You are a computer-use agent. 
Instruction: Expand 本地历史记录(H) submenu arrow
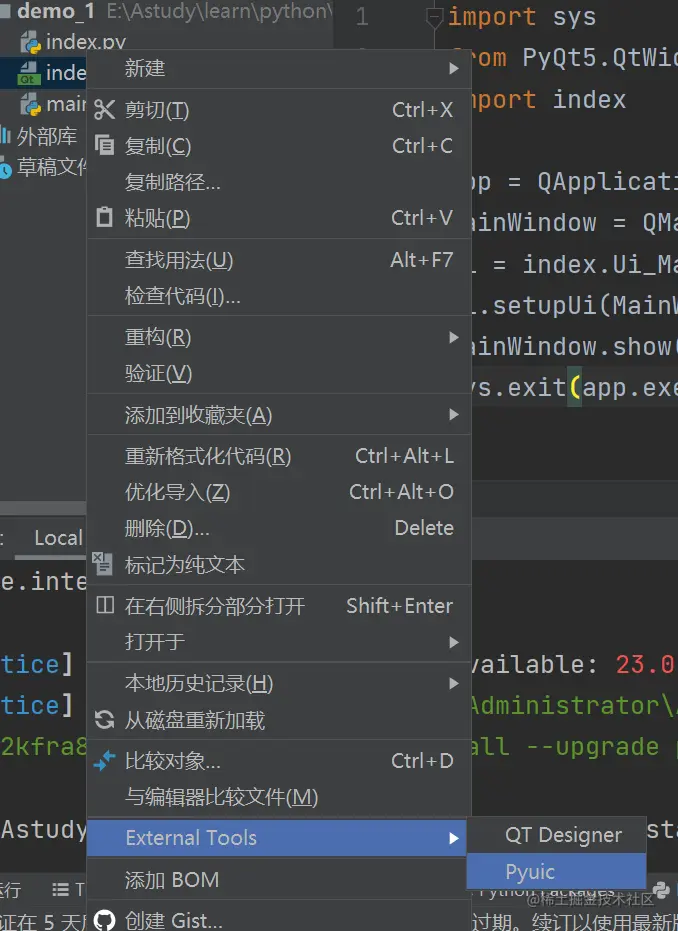coord(454,683)
